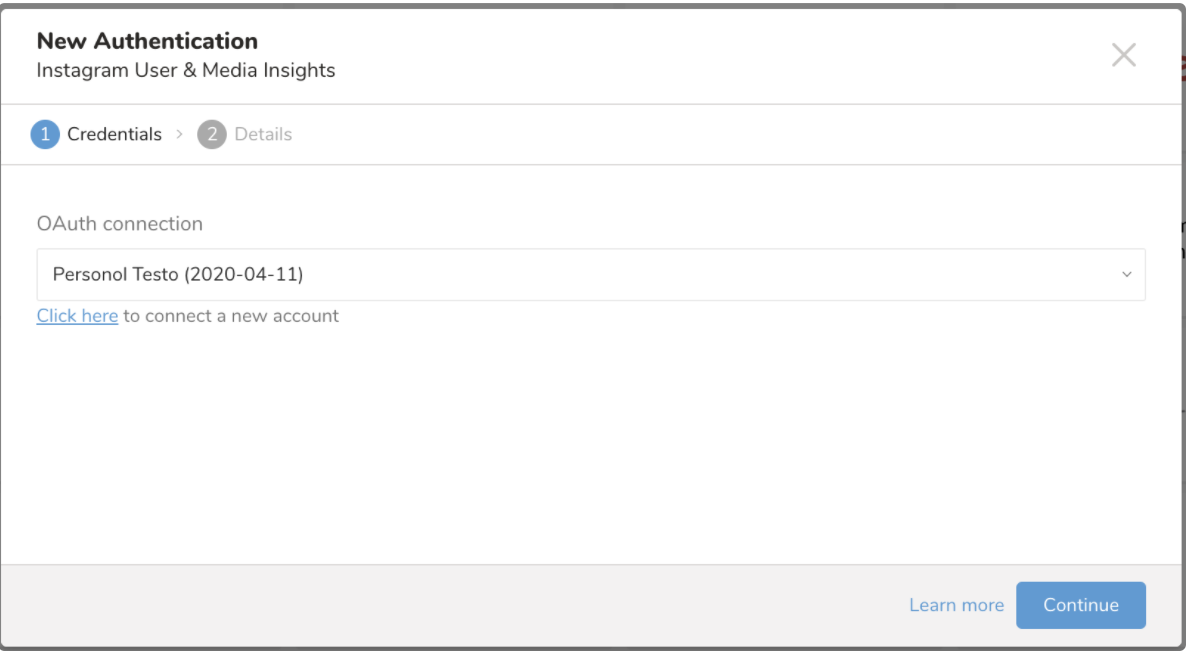1190x654 pixels.
Task: Click the step 2 number circle
Action: pos(211,134)
